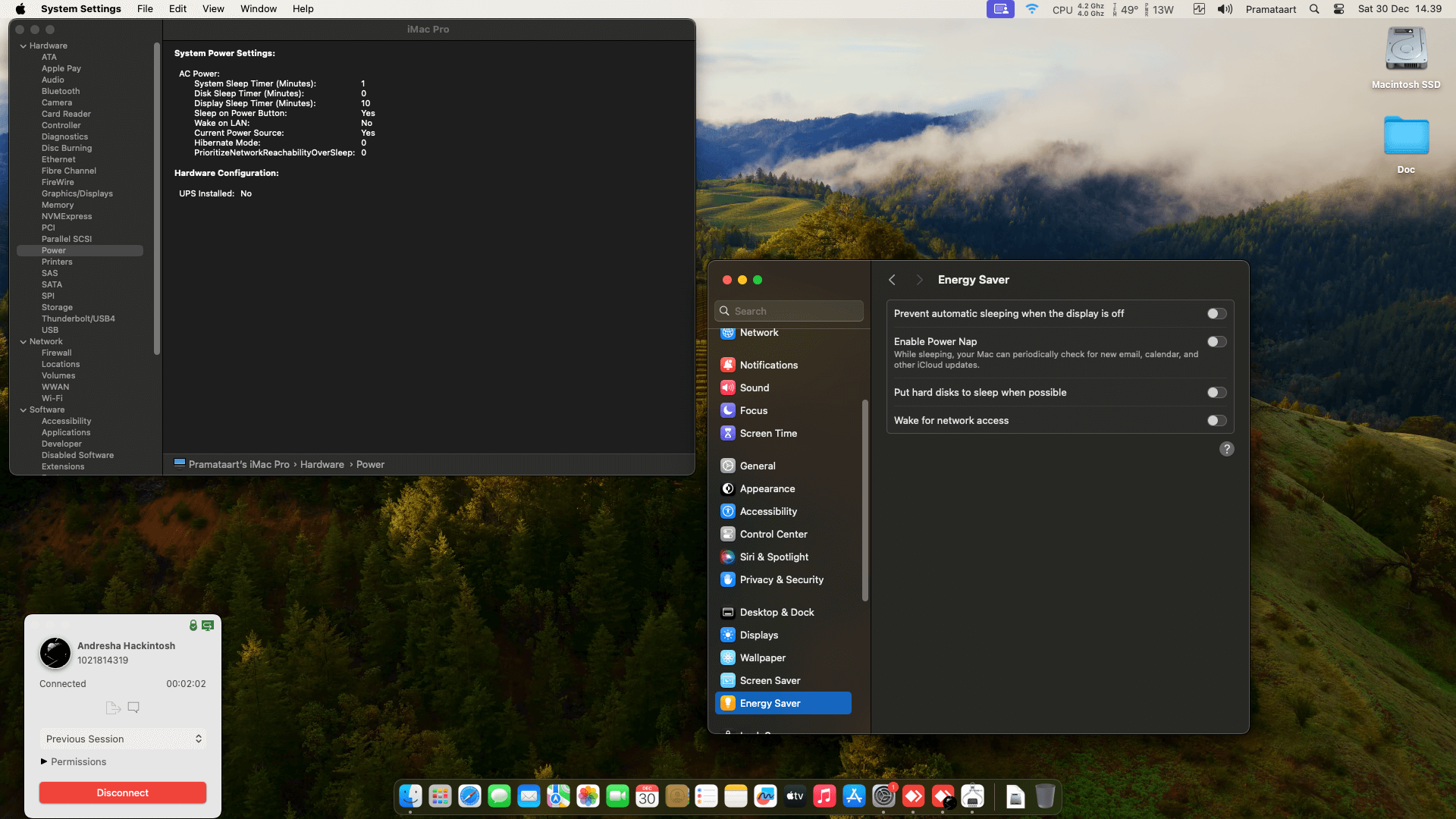
Task: Open the Edit menu
Action: point(177,9)
